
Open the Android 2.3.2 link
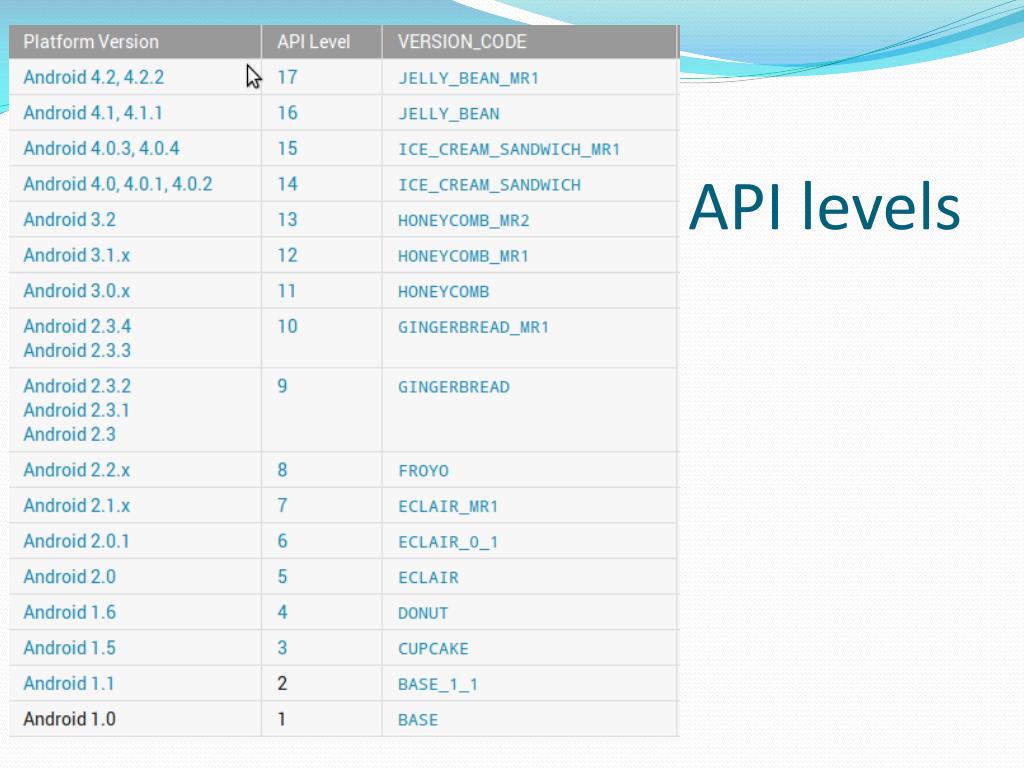[77, 386]
